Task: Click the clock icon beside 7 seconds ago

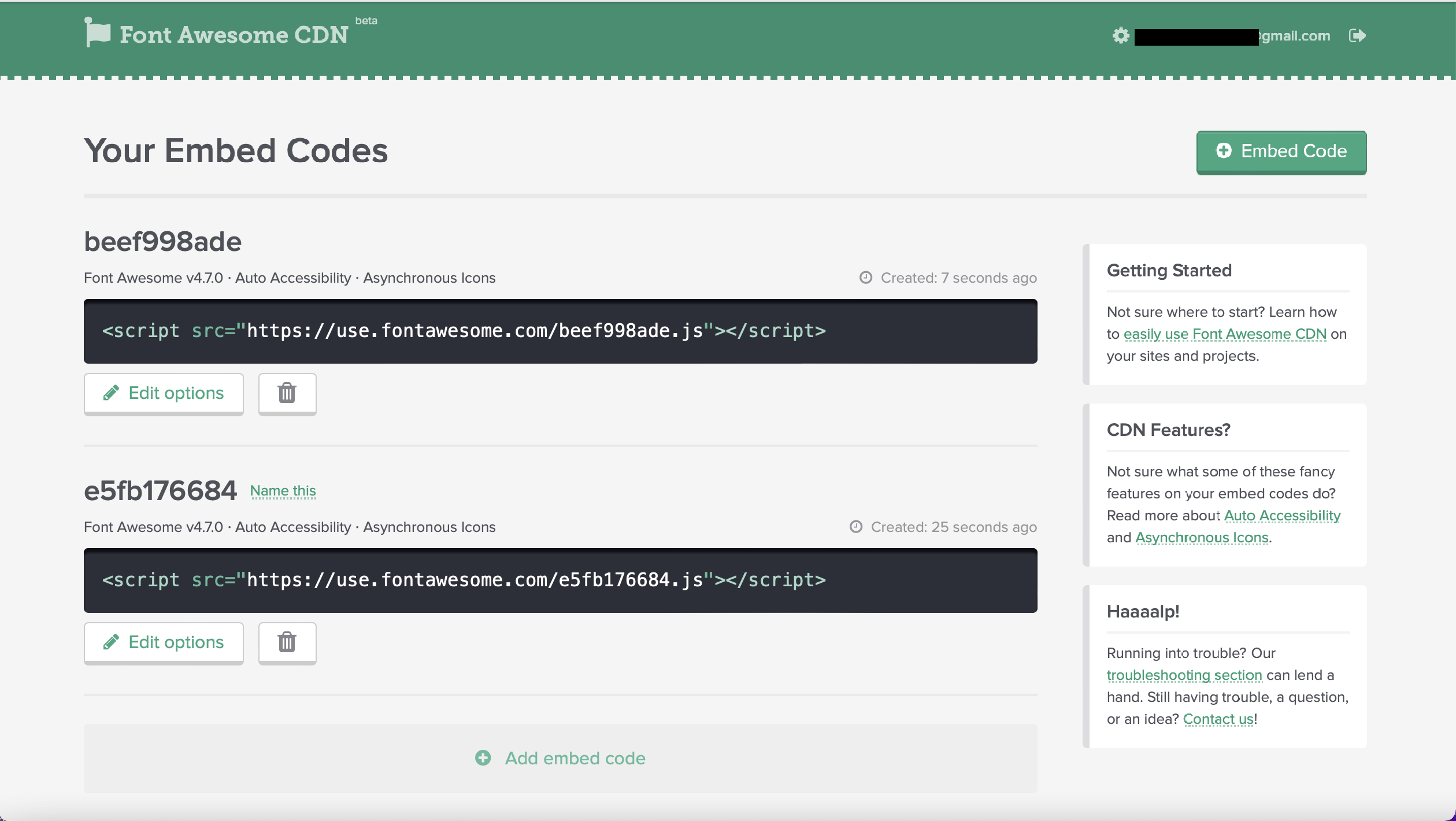Action: (865, 278)
